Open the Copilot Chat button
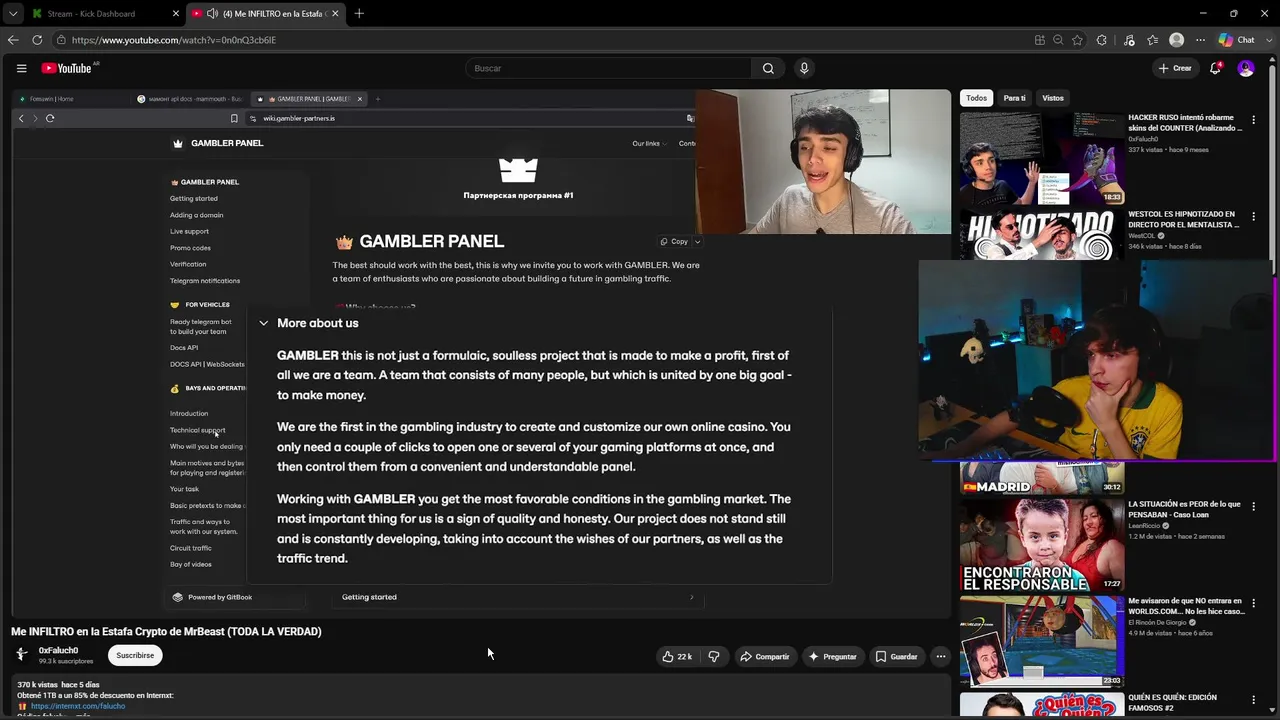This screenshot has height=720, width=1280. coord(1237,40)
